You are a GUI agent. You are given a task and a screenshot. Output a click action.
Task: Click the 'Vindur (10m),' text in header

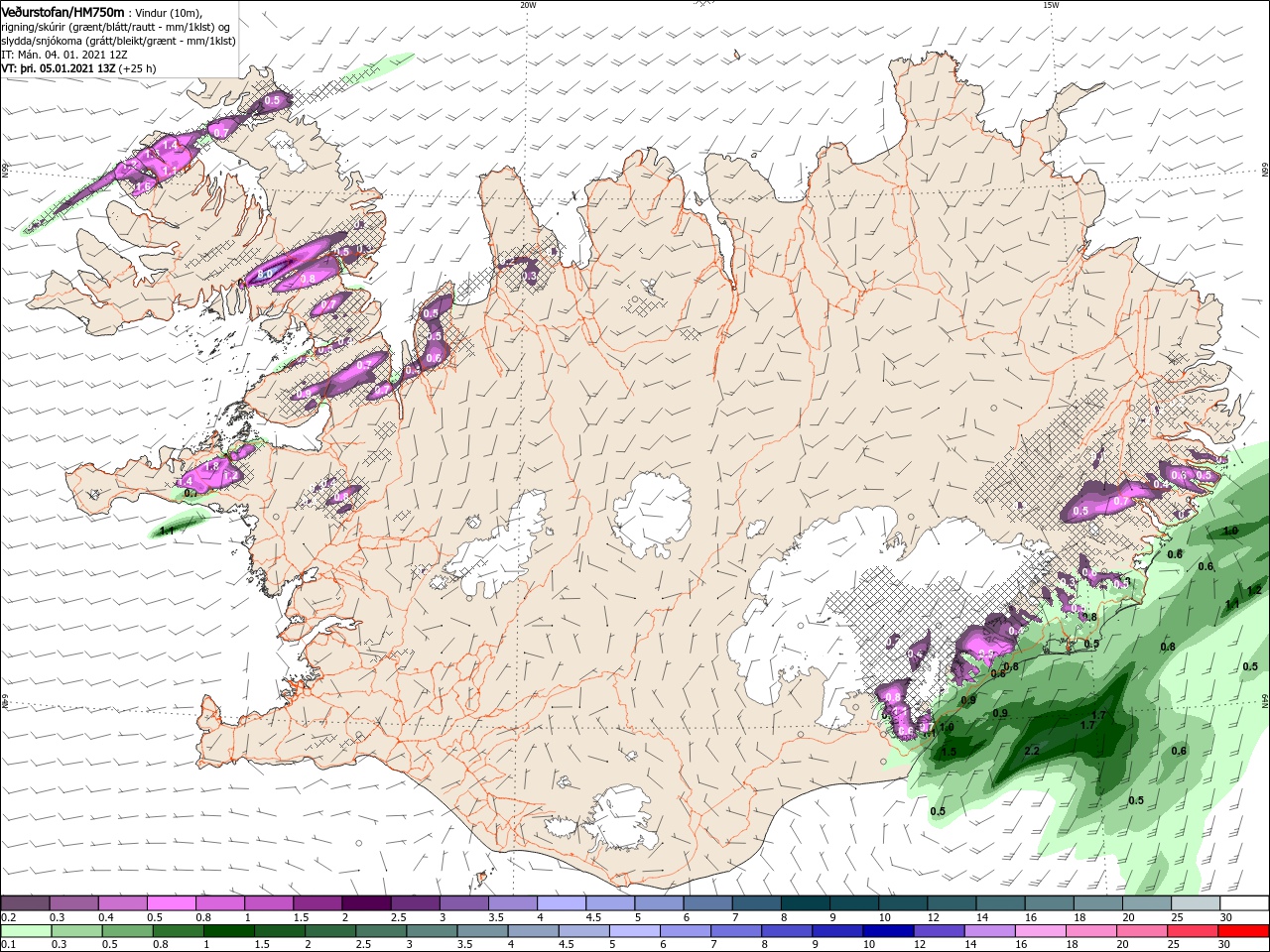click(171, 13)
